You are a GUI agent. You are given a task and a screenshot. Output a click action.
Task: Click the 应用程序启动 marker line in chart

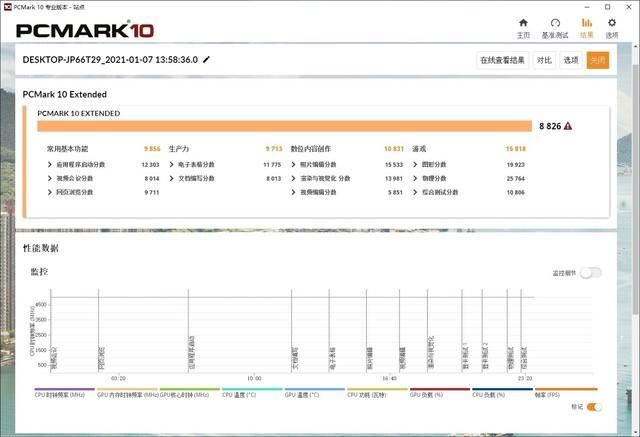pos(188,331)
